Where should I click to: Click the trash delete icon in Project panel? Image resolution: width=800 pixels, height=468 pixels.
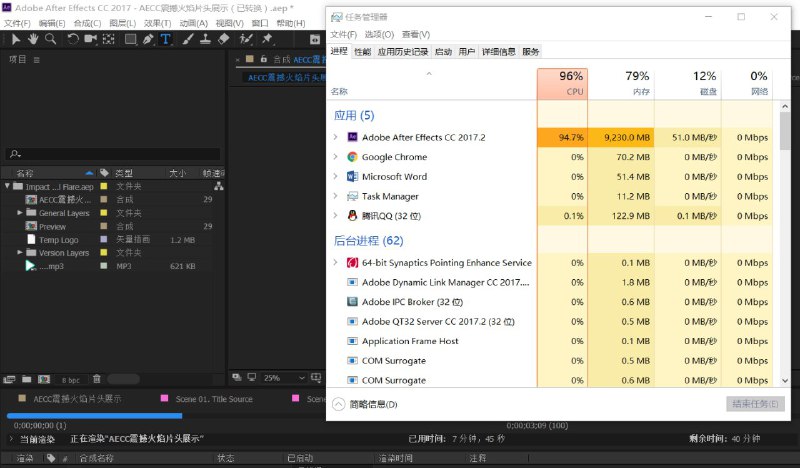coord(97,379)
